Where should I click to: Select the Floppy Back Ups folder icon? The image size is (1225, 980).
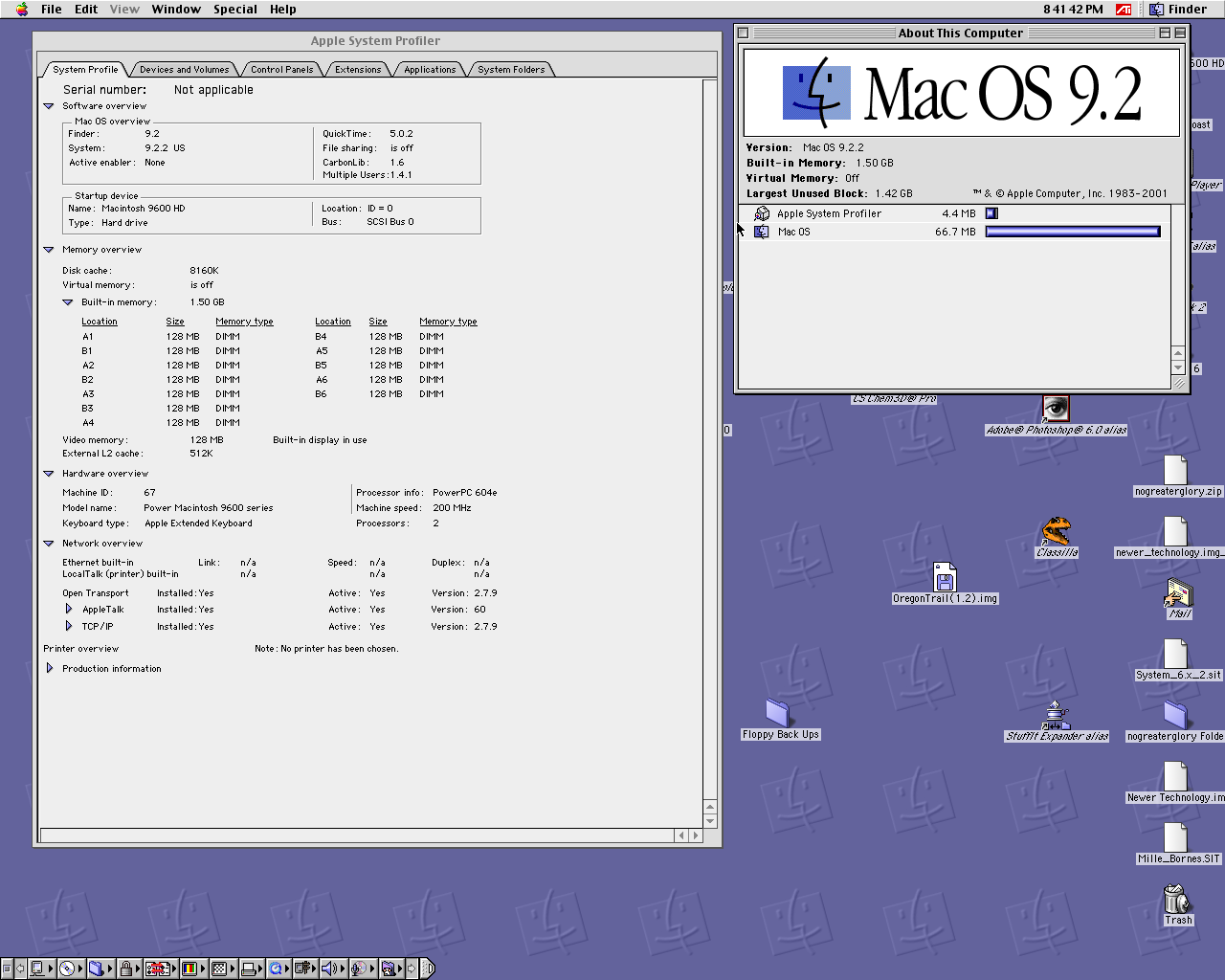click(x=778, y=713)
